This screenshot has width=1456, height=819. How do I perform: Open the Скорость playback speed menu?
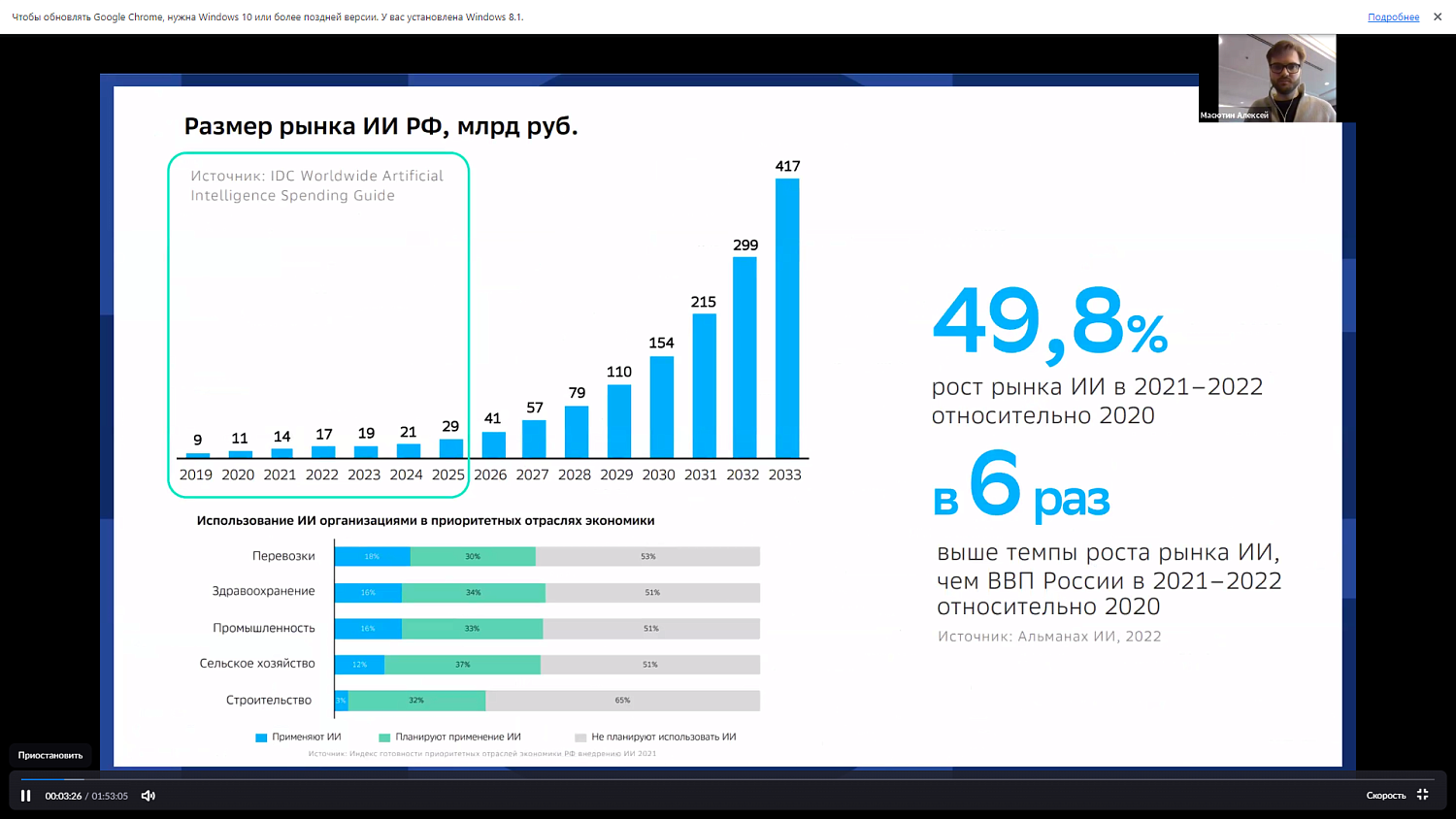coord(1385,796)
